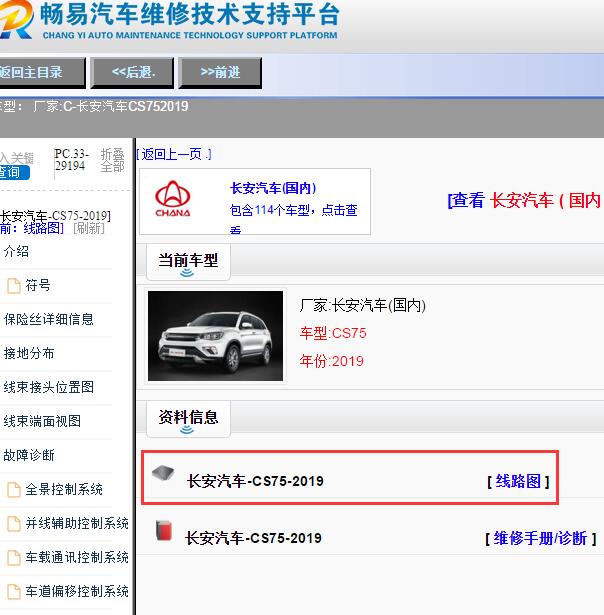
Task: Open 故障诊断 tree item
Action: tap(29, 455)
